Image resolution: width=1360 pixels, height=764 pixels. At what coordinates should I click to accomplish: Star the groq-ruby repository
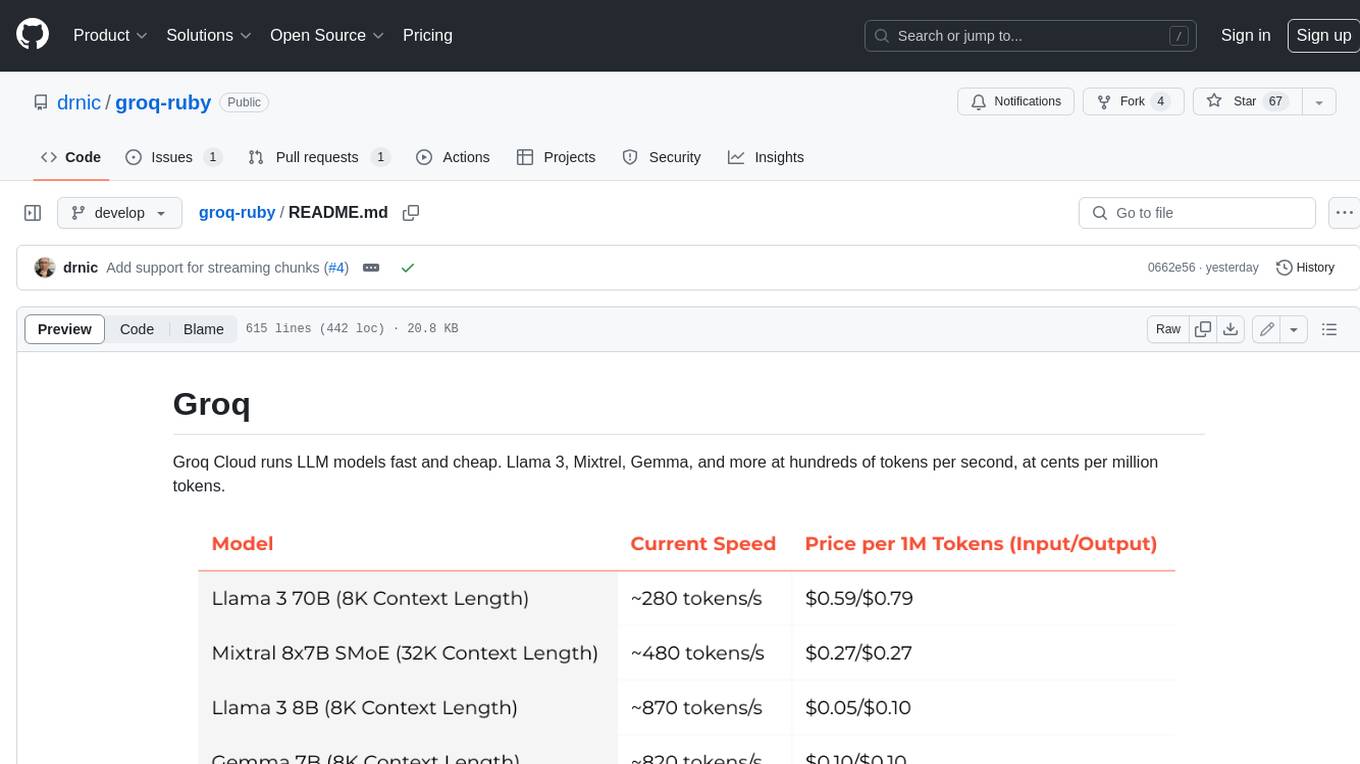tap(1247, 102)
